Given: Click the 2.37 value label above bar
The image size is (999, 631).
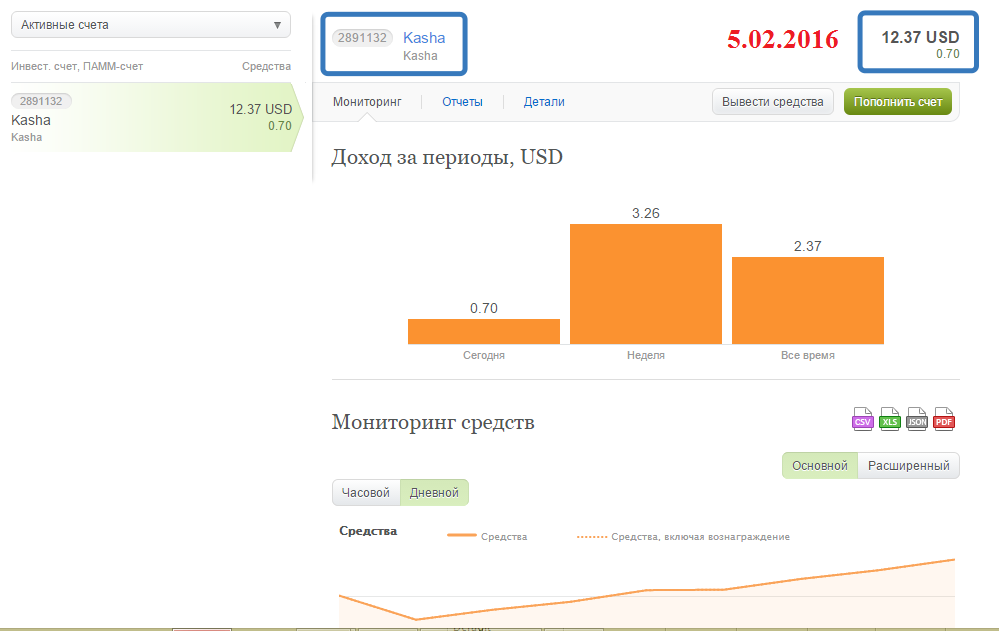Looking at the screenshot, I should 807,246.
